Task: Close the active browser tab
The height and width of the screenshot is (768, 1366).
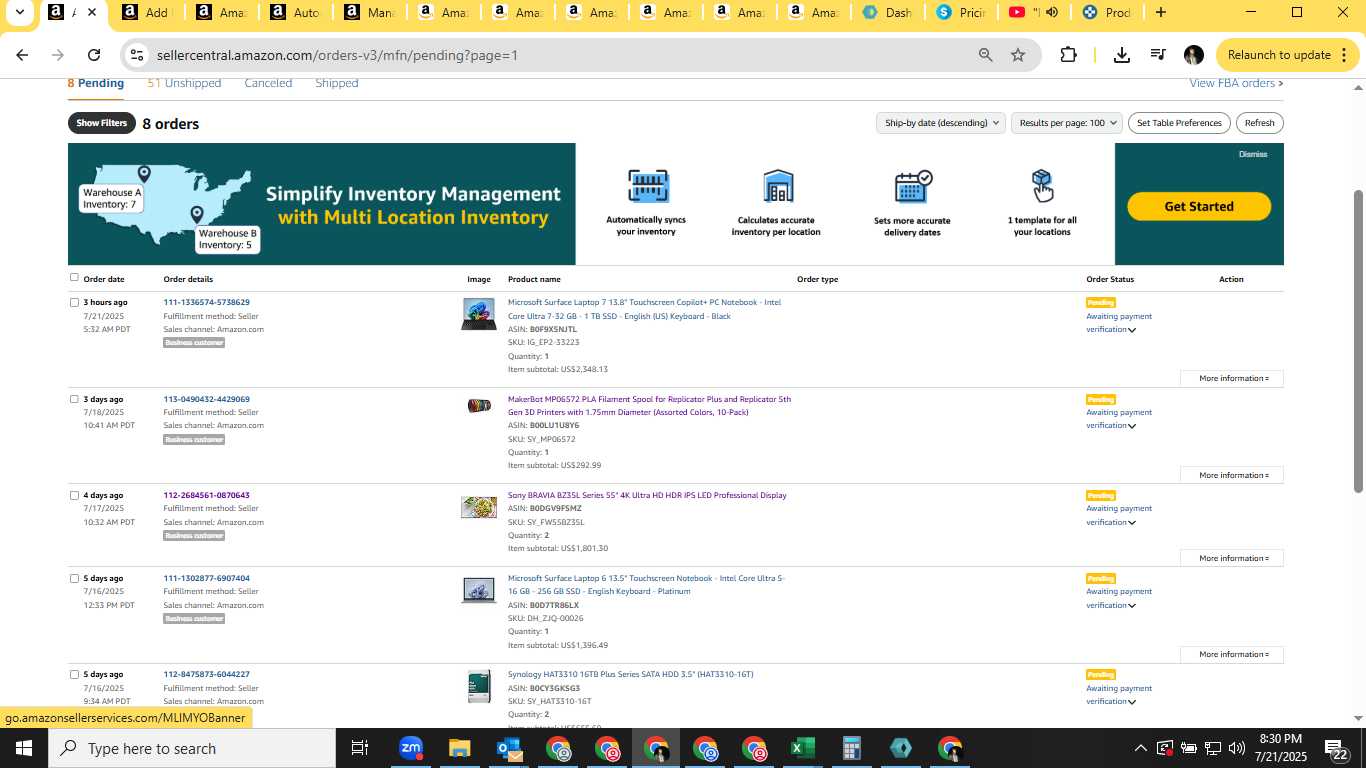Action: click(92, 12)
